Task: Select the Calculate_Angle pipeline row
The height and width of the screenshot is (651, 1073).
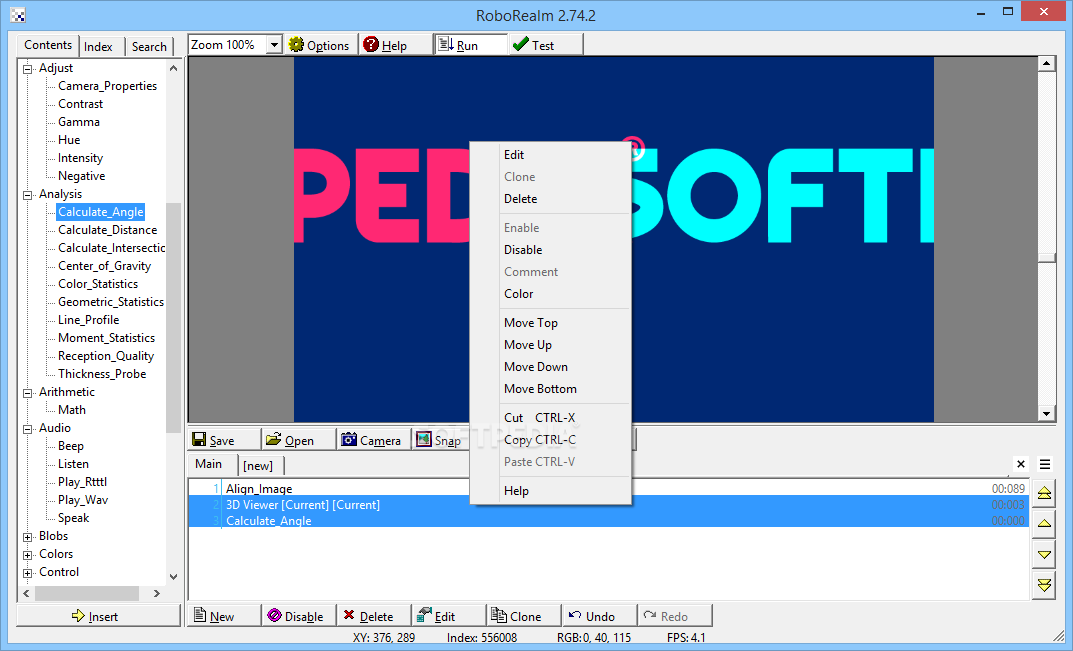Action: click(x=608, y=520)
